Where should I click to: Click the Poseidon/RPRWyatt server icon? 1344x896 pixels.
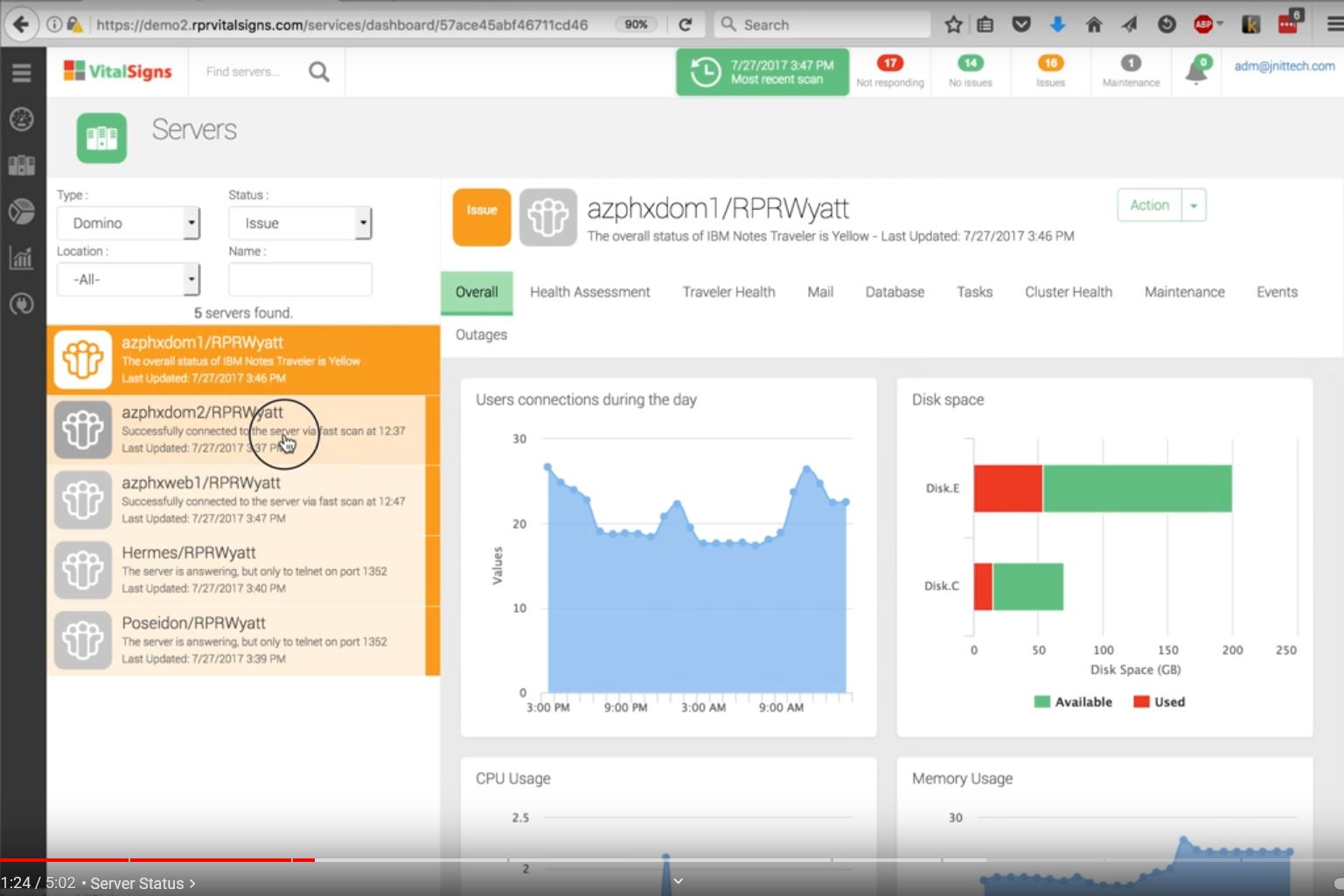pos(83,640)
